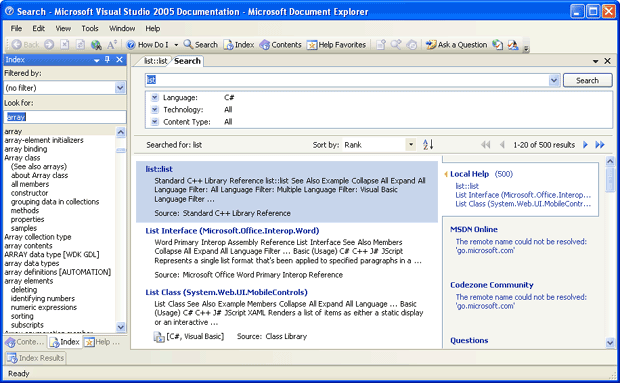Click the Refresh page icon in toolbar
The width and height of the screenshot is (620, 383).
click(x=80, y=45)
